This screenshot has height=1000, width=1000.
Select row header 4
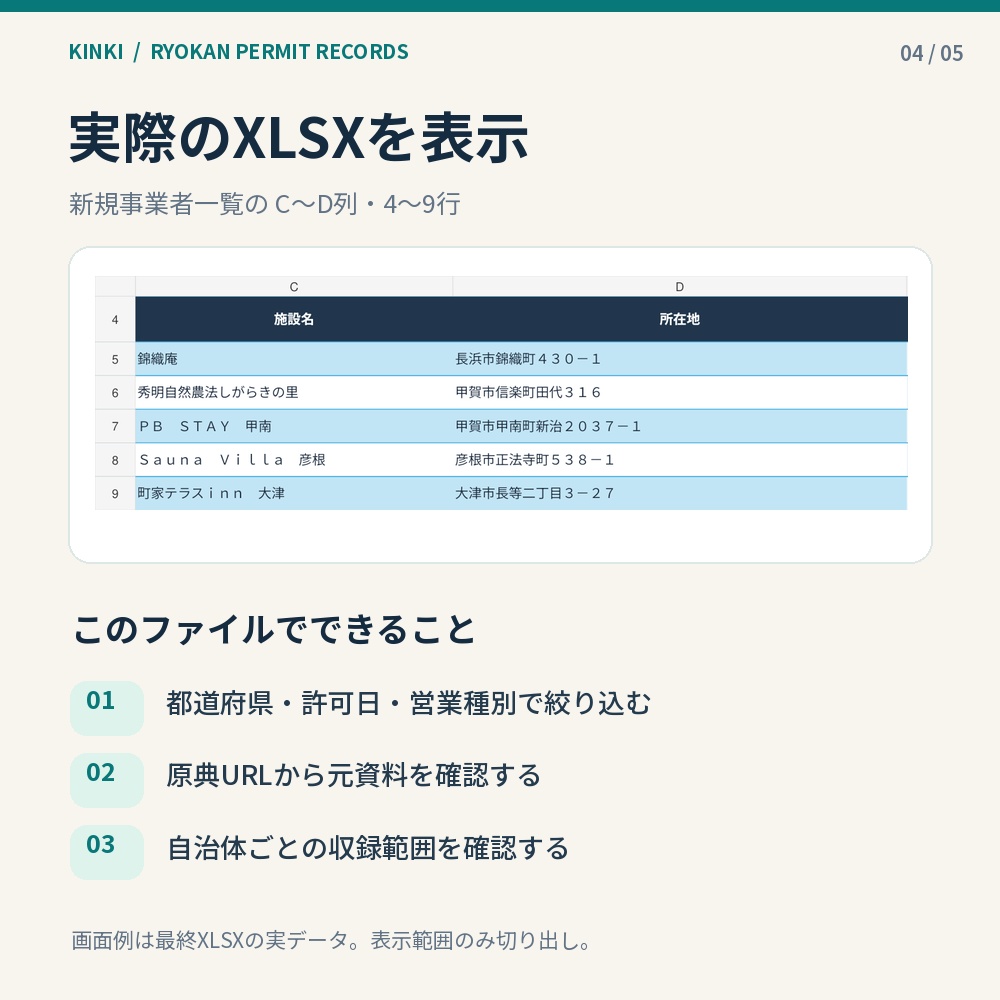[115, 320]
